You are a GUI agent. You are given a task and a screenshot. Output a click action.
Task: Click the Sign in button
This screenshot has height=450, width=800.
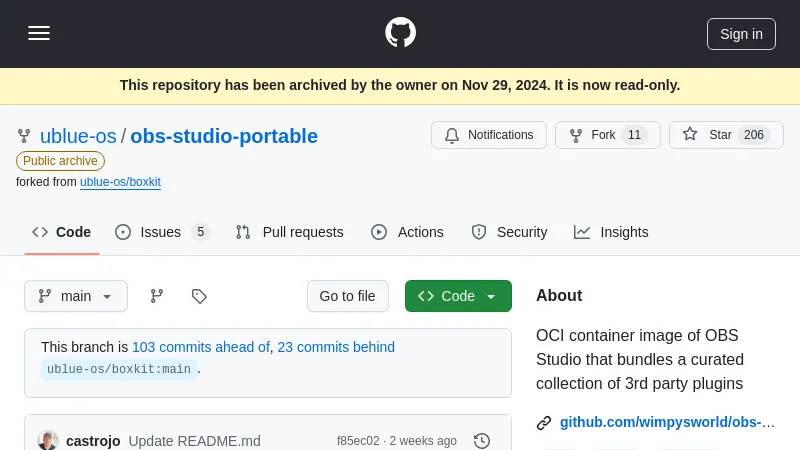(741, 33)
